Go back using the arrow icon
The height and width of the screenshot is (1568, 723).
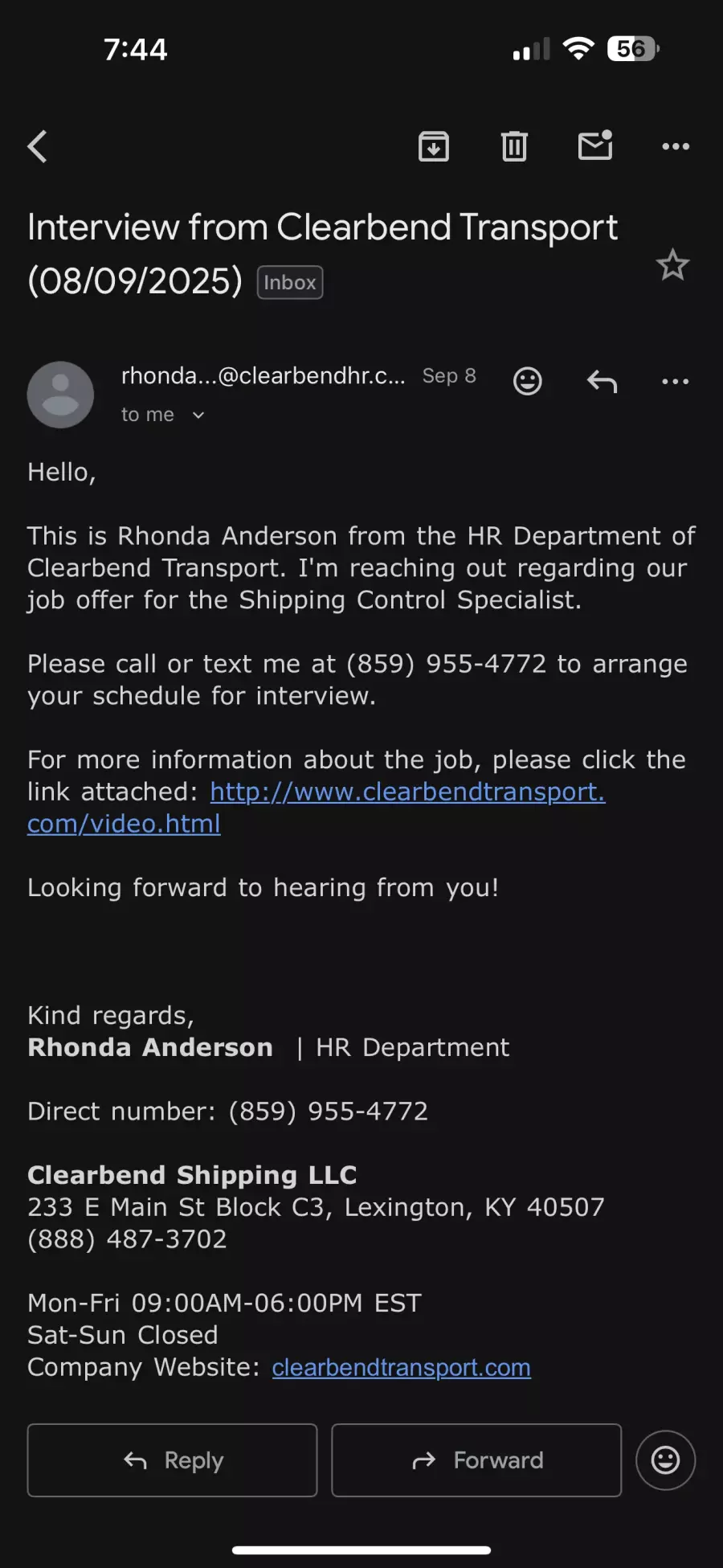[38, 146]
